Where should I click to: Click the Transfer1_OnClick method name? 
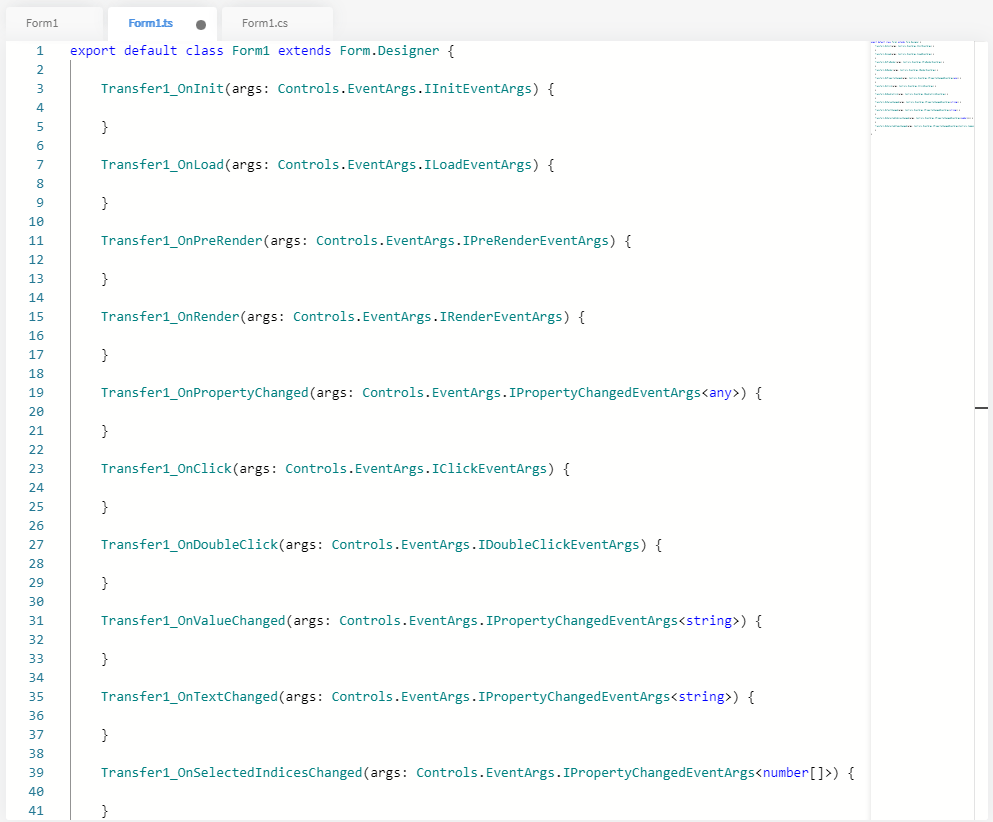tap(166, 468)
